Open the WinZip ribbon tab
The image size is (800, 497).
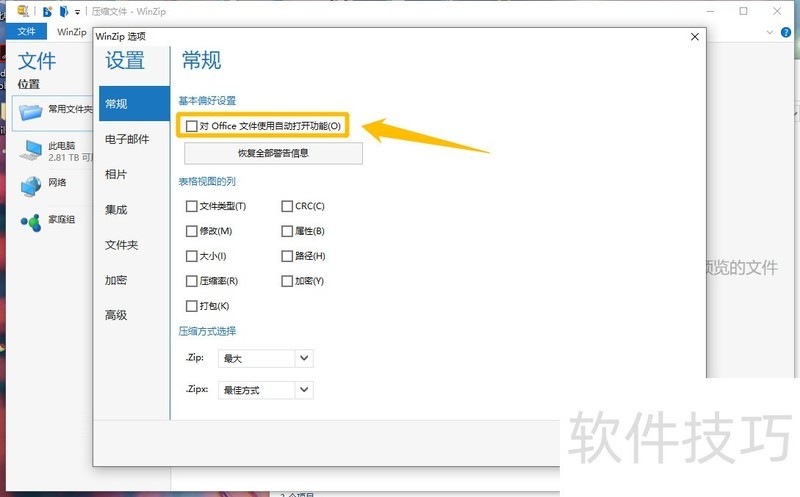(x=71, y=32)
